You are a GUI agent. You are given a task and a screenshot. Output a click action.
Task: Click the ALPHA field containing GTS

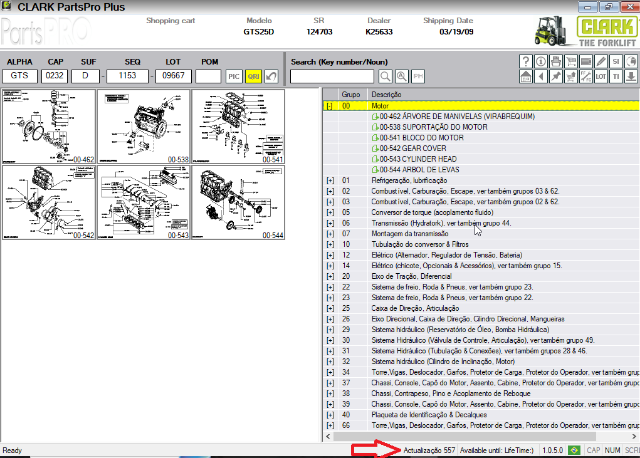coord(20,76)
